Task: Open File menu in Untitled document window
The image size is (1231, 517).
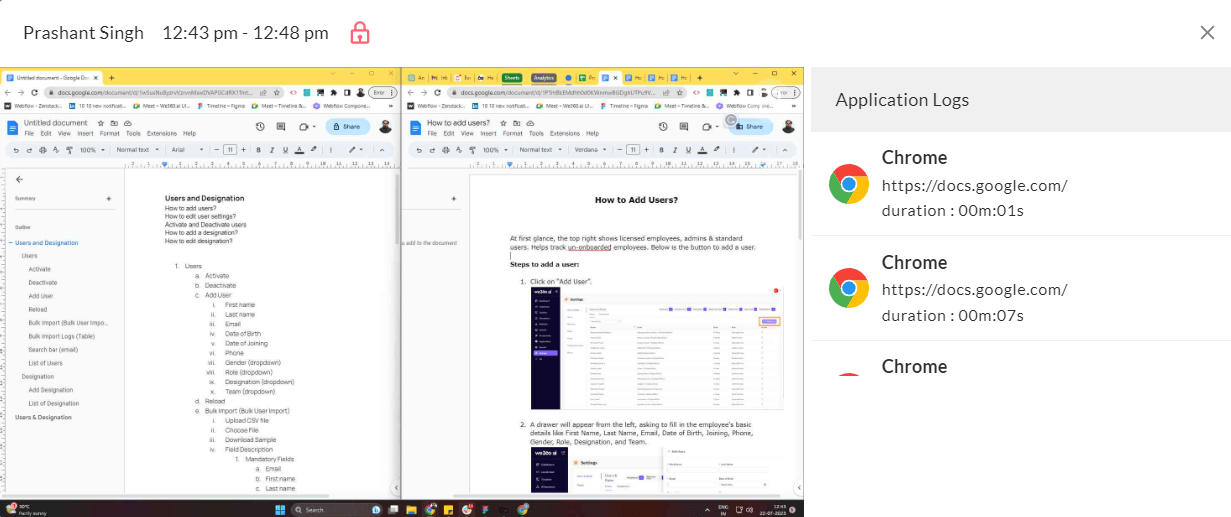Action: [29, 133]
